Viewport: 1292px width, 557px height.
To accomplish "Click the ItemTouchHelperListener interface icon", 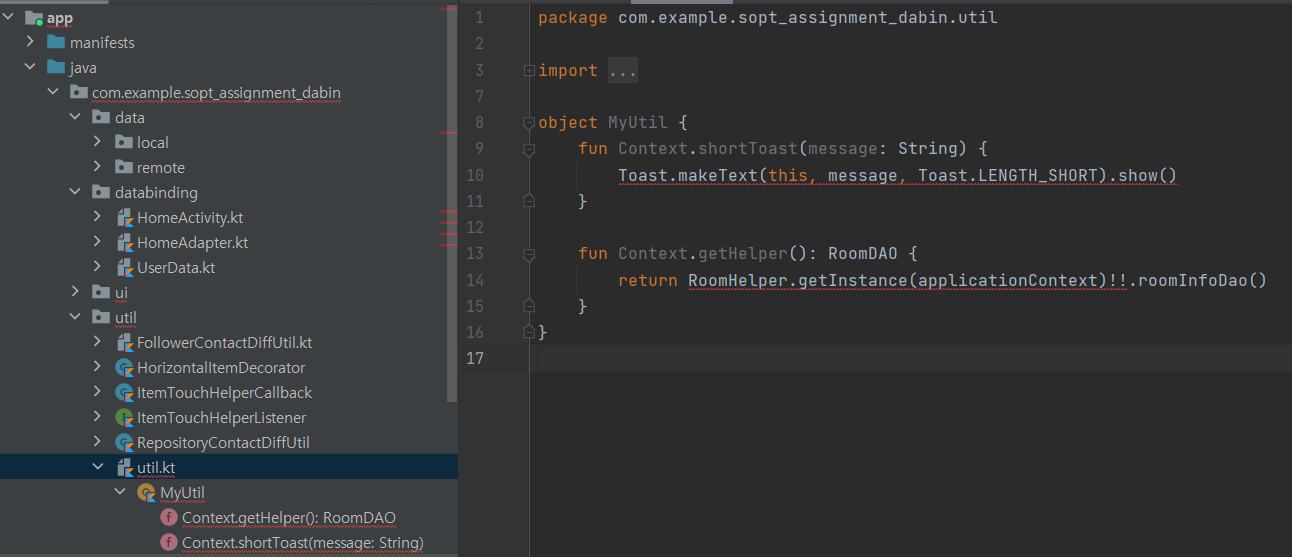I will [124, 417].
